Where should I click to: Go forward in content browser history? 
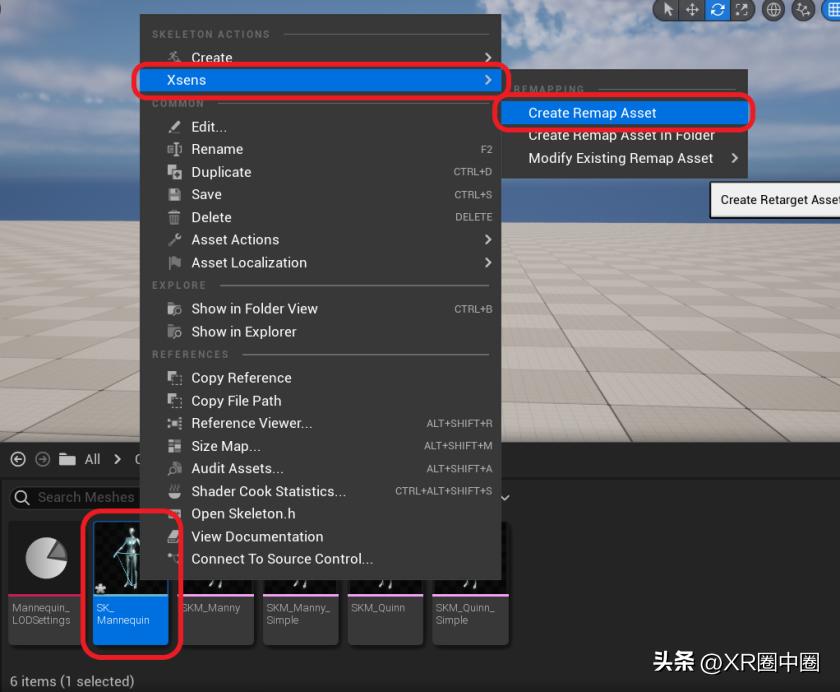42,460
